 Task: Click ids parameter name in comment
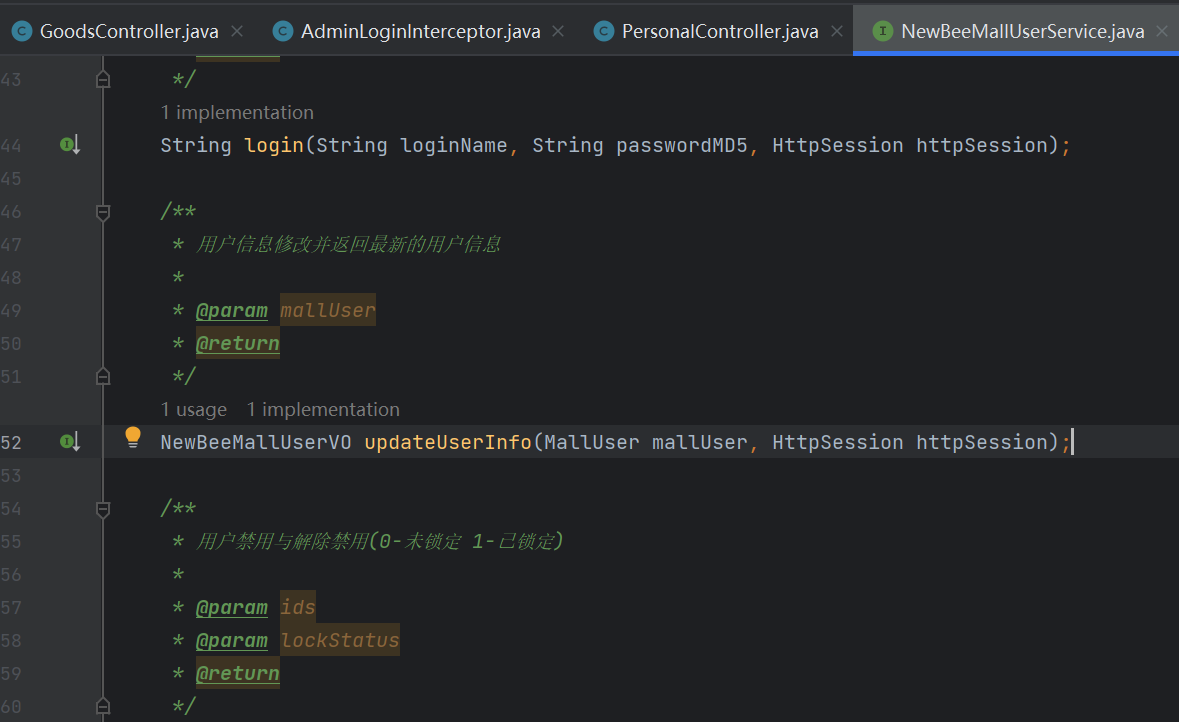pyautogui.click(x=298, y=607)
